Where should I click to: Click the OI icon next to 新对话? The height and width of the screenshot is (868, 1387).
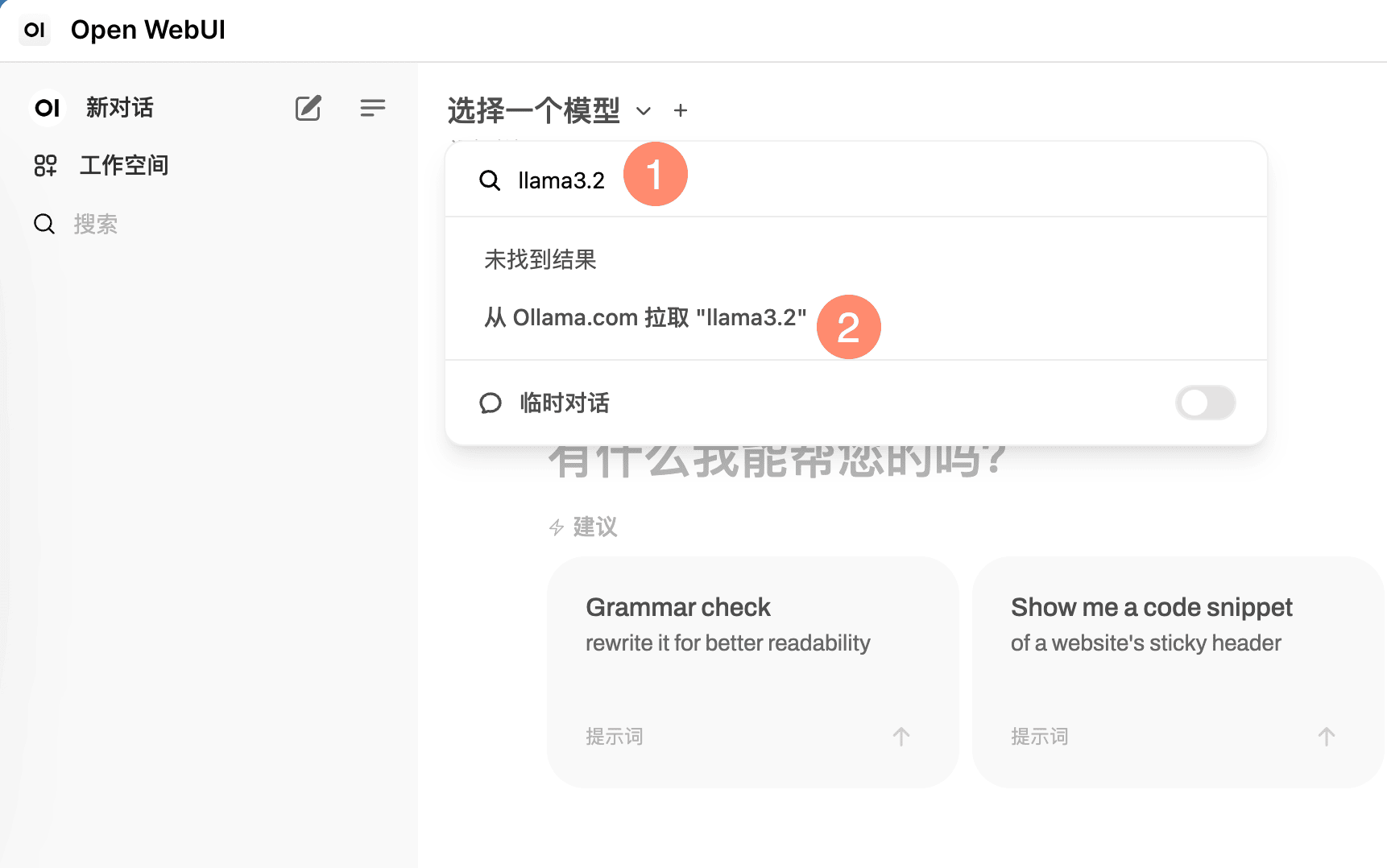(46, 108)
